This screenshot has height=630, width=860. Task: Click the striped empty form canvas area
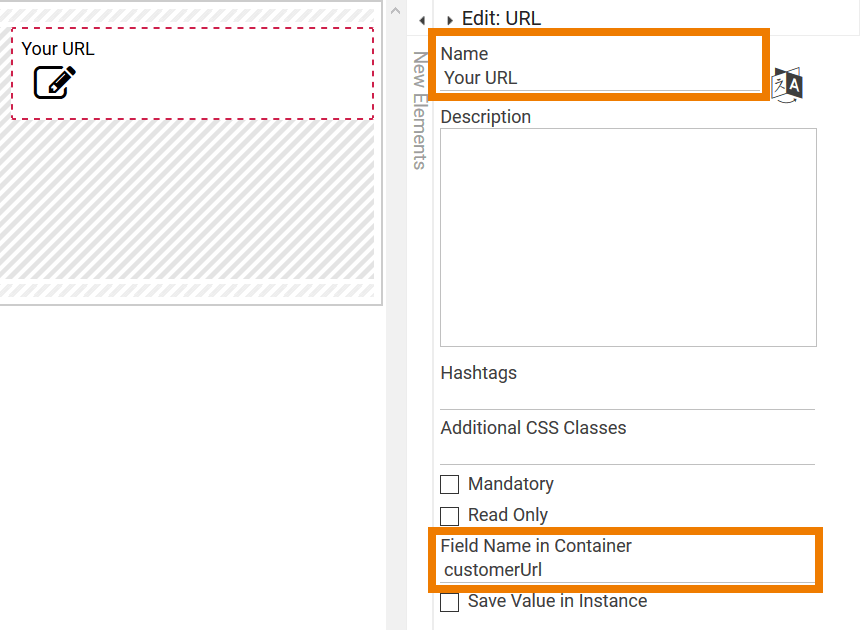pos(190,200)
